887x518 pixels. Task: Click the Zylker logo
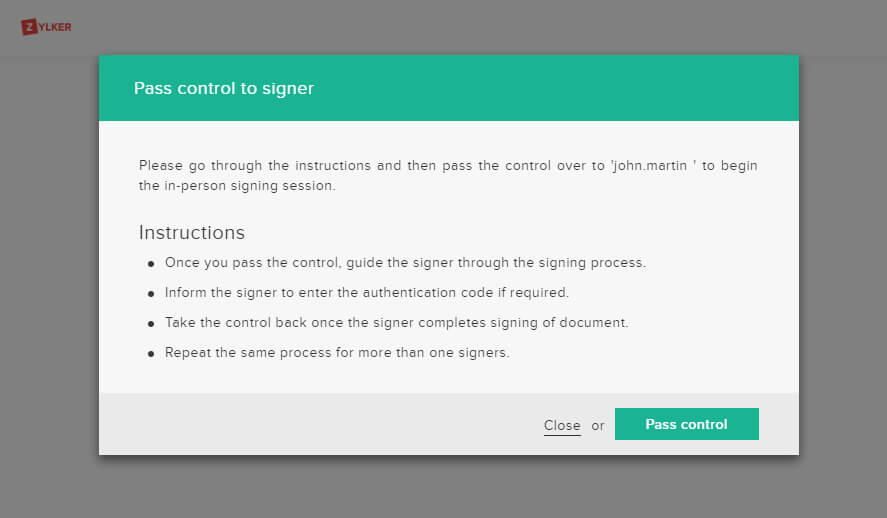46,27
